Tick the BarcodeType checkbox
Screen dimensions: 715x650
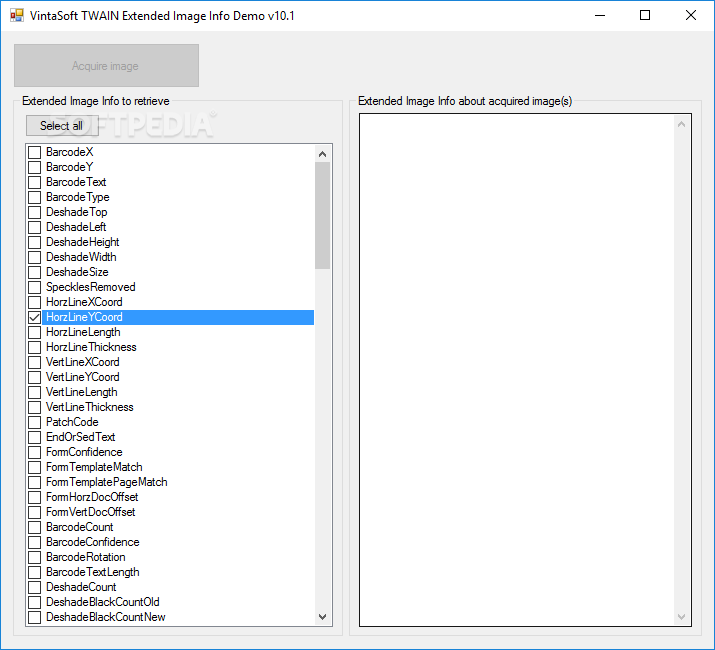point(35,197)
